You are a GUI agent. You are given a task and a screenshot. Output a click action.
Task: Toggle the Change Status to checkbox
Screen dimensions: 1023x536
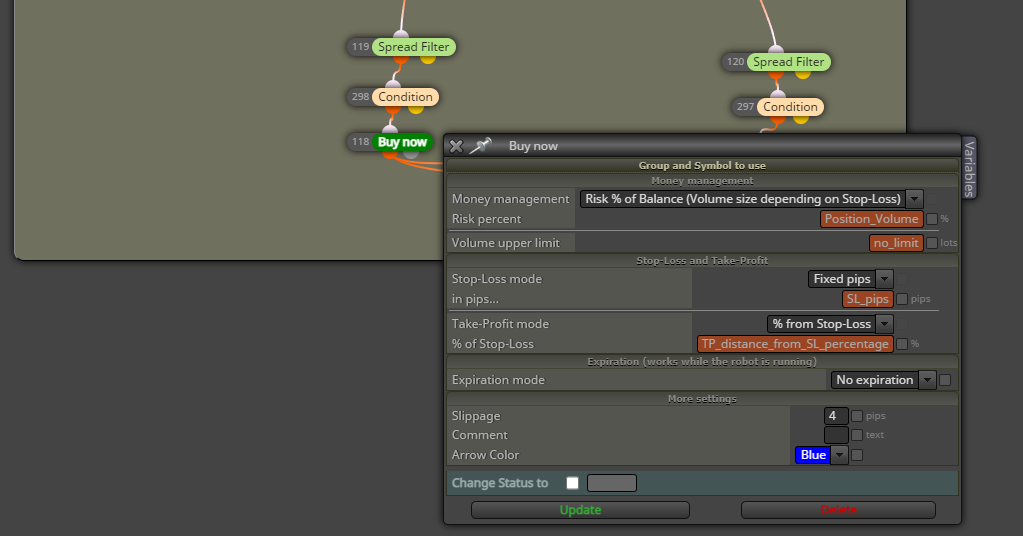(572, 483)
